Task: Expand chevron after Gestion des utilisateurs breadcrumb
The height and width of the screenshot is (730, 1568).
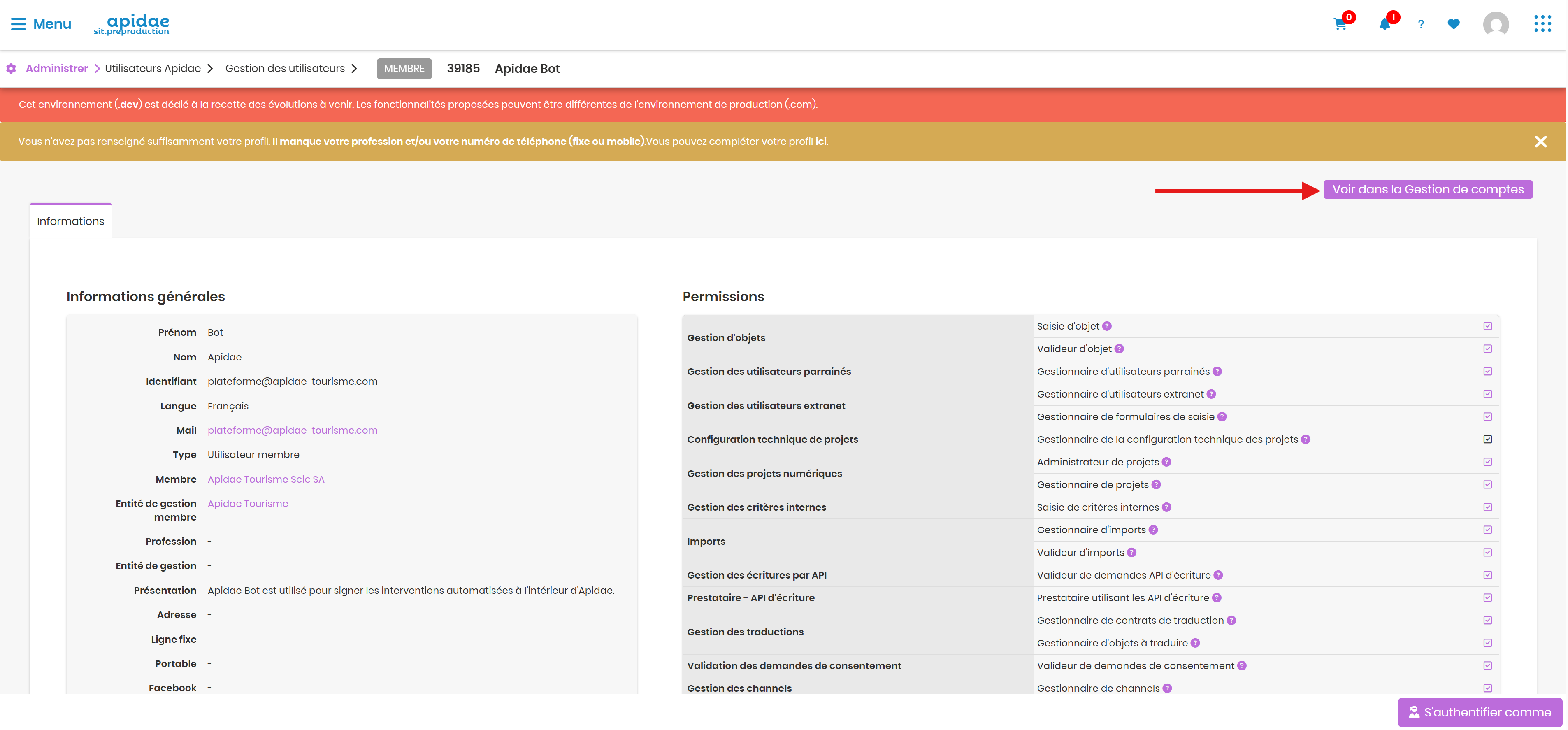Action: [354, 69]
